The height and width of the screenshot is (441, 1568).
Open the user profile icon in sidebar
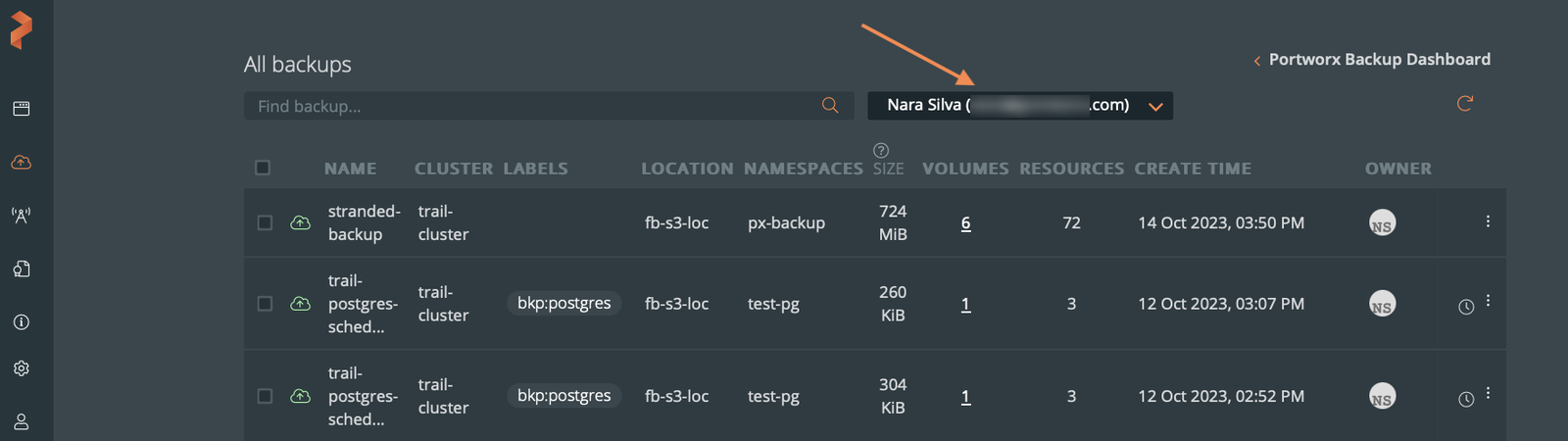[22, 421]
